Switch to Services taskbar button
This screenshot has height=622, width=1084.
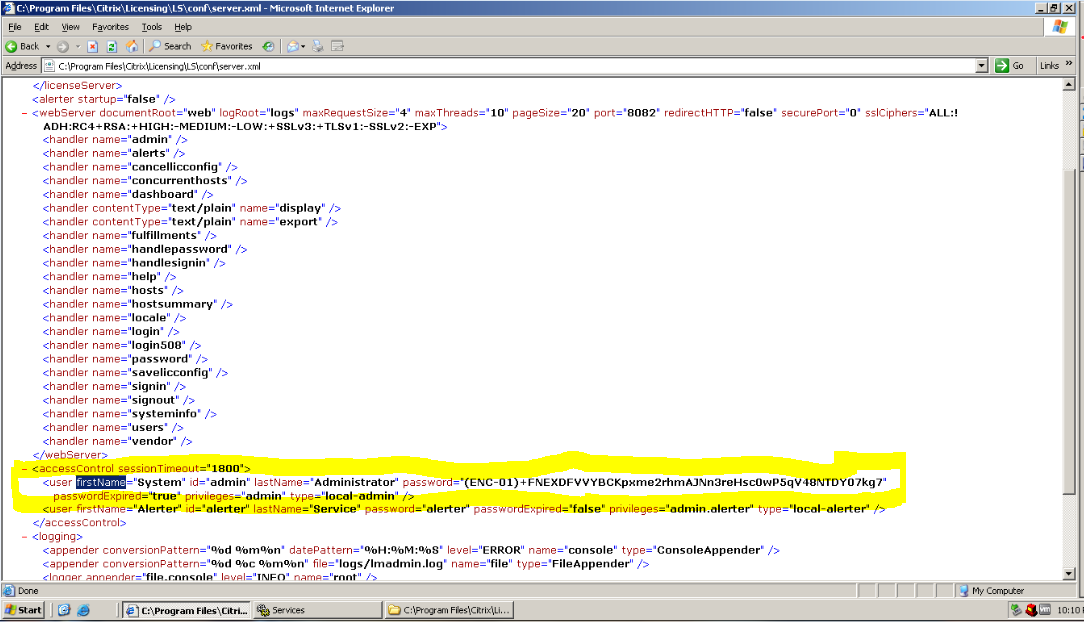317,610
